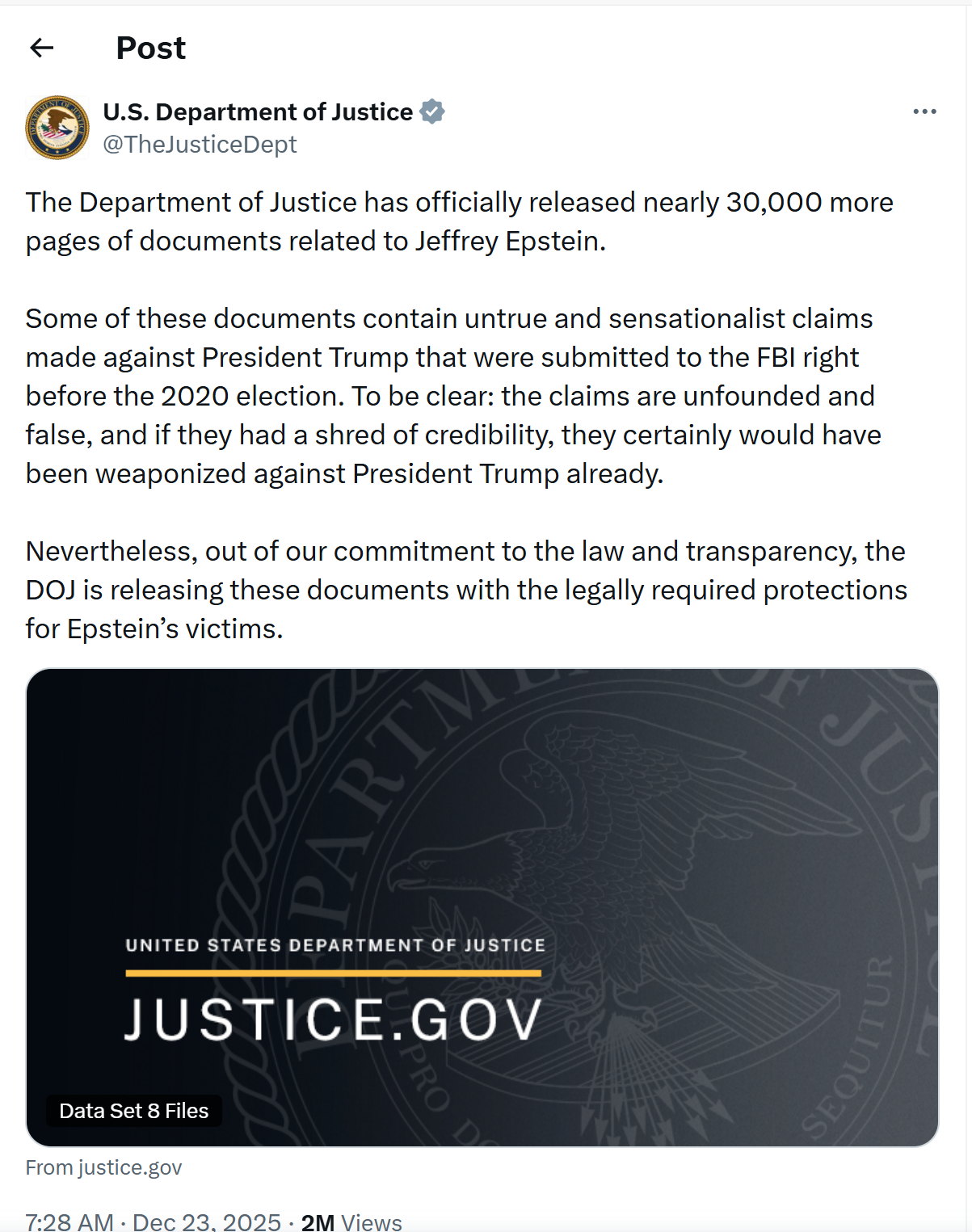Image resolution: width=972 pixels, height=1232 pixels.
Task: Click the Post header title
Action: (x=151, y=48)
